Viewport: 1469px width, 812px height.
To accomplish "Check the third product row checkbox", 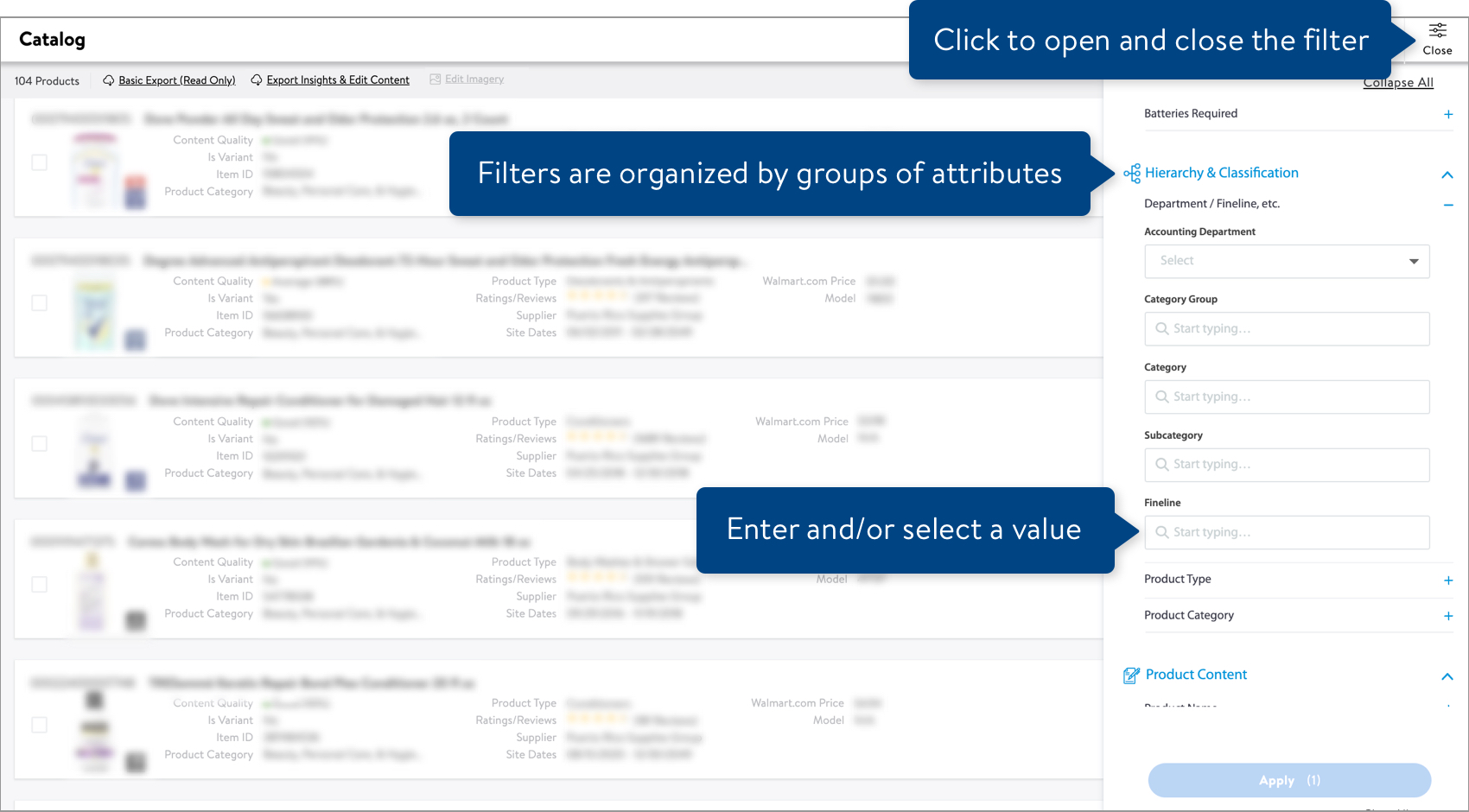I will pos(40,444).
